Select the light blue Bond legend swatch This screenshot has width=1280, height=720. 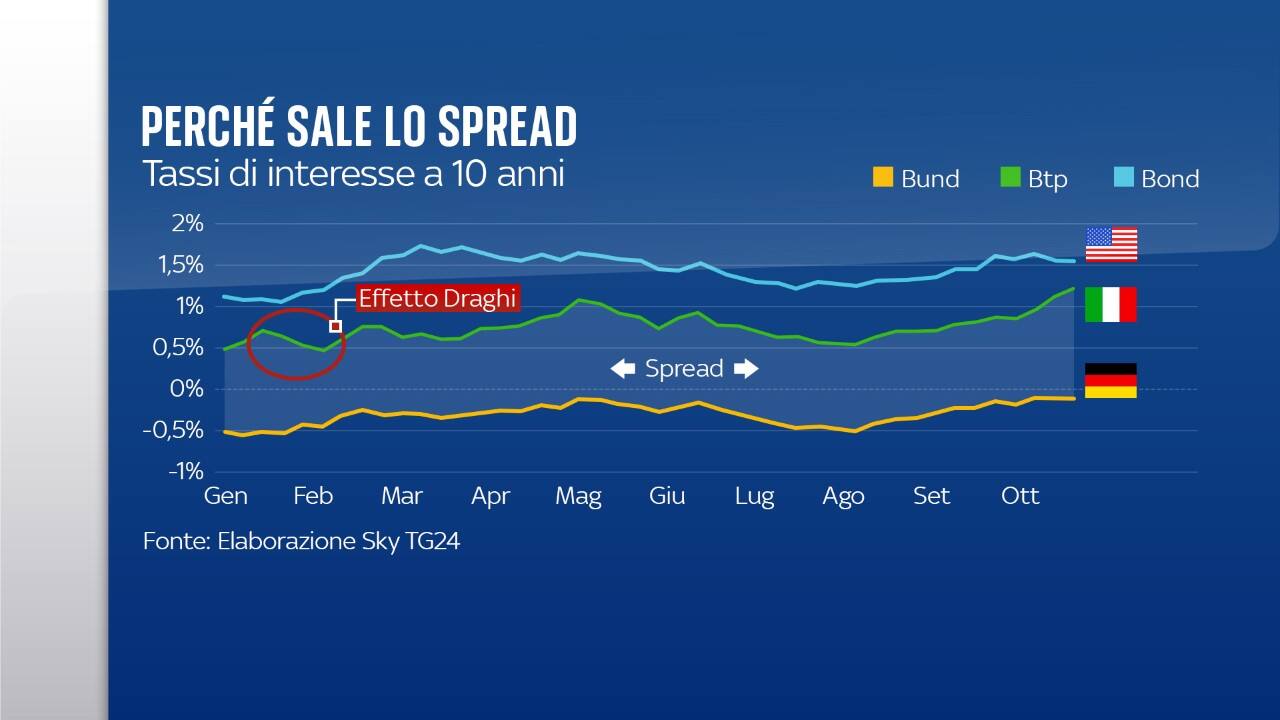(x=1124, y=178)
